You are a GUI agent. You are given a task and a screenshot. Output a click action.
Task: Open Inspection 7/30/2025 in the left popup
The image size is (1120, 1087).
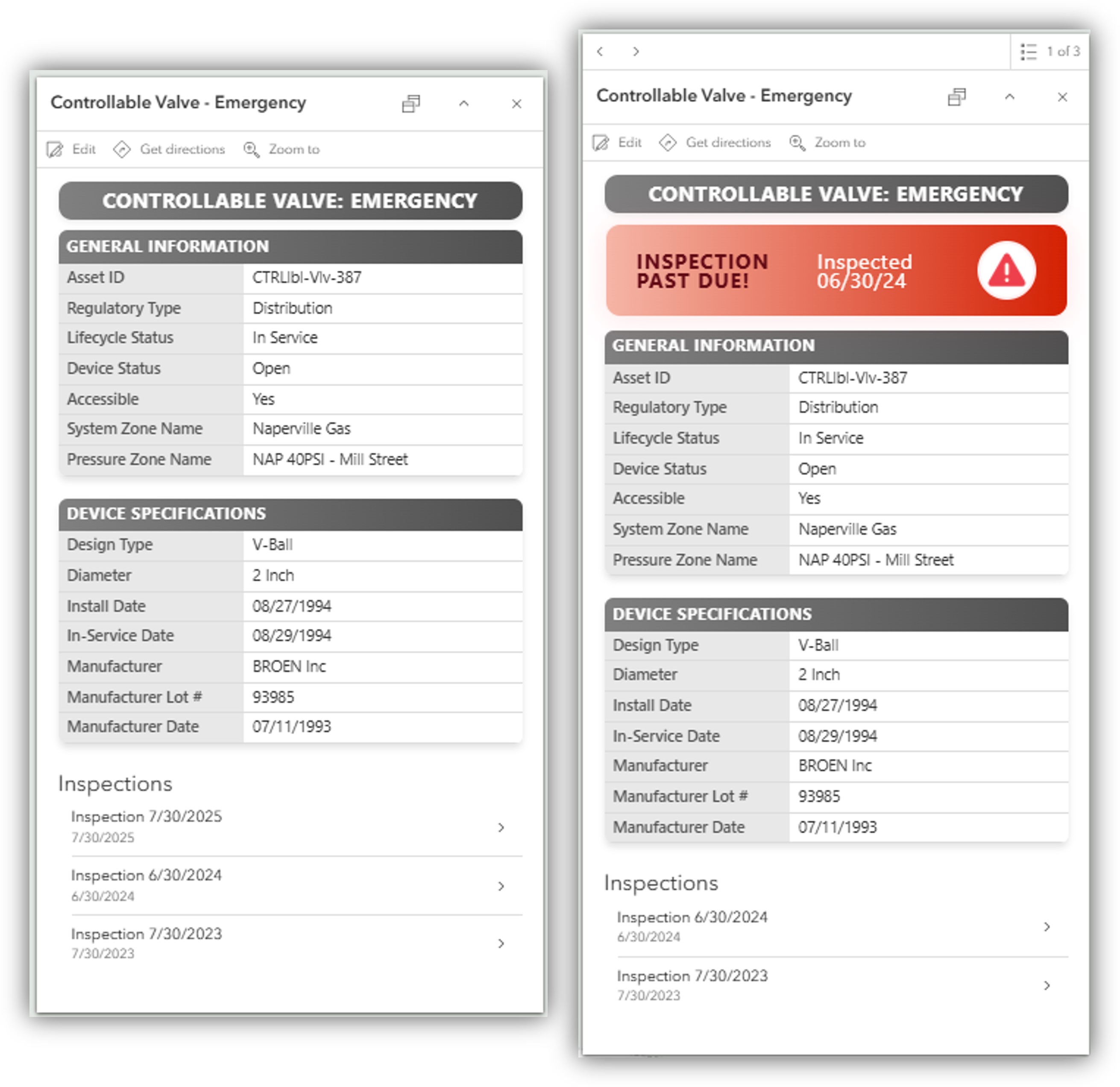click(296, 826)
